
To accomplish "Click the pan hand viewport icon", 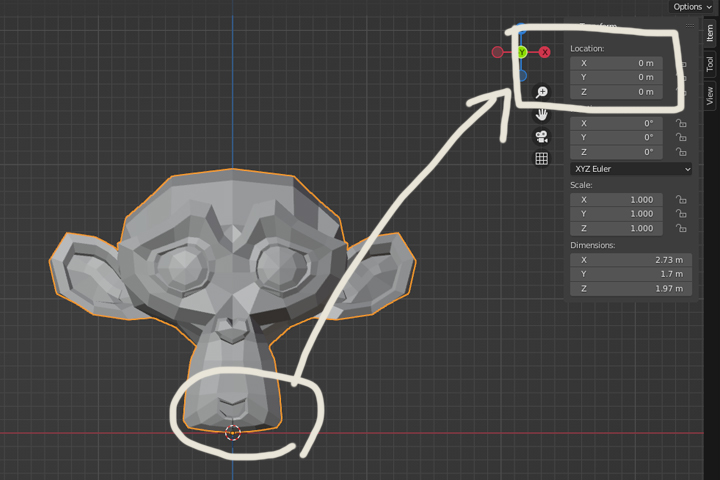I will (x=542, y=114).
